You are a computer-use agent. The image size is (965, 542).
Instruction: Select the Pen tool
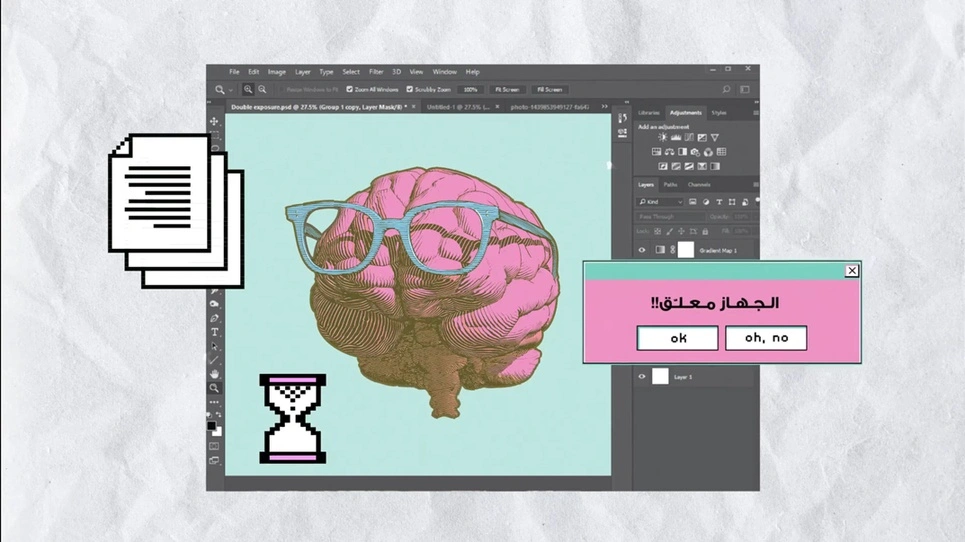tap(214, 318)
